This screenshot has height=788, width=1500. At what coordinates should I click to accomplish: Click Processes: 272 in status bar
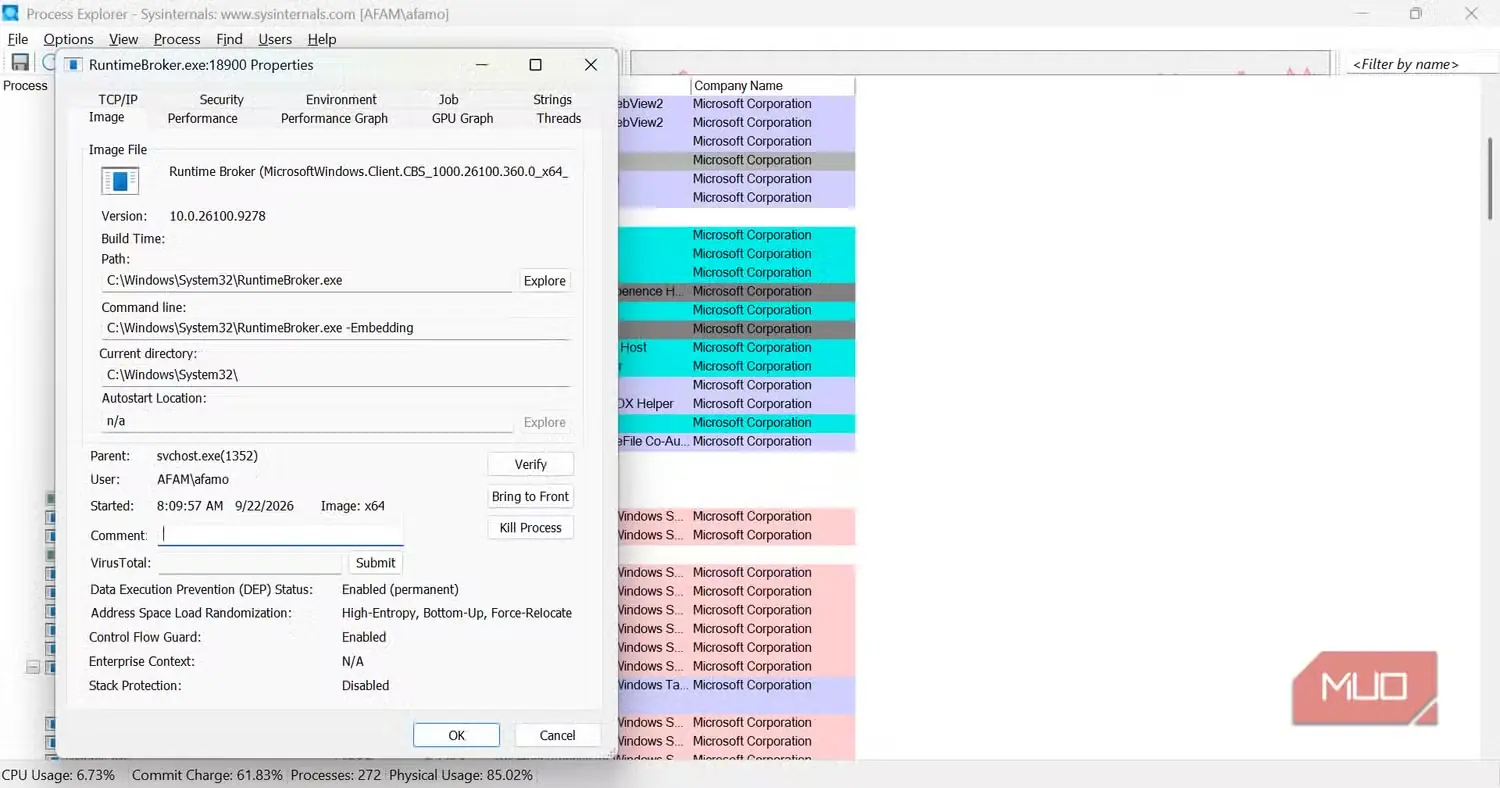[335, 775]
